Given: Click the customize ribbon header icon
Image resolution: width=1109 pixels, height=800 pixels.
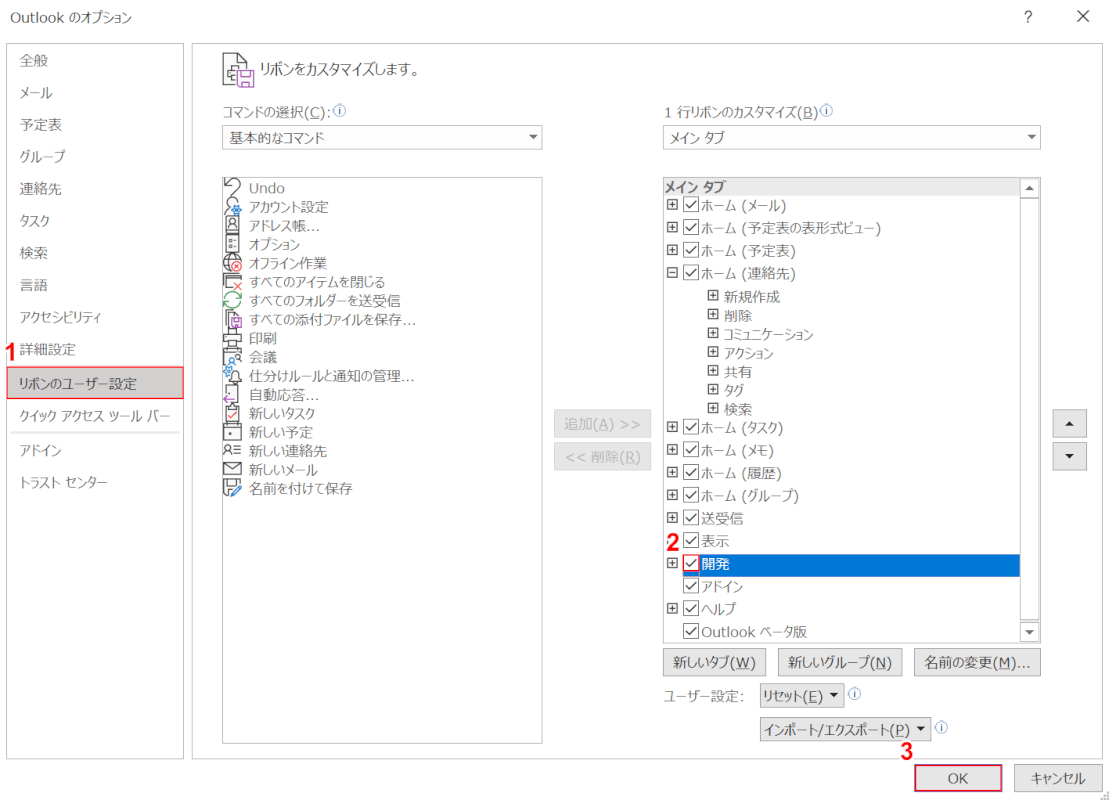Looking at the screenshot, I should [238, 70].
